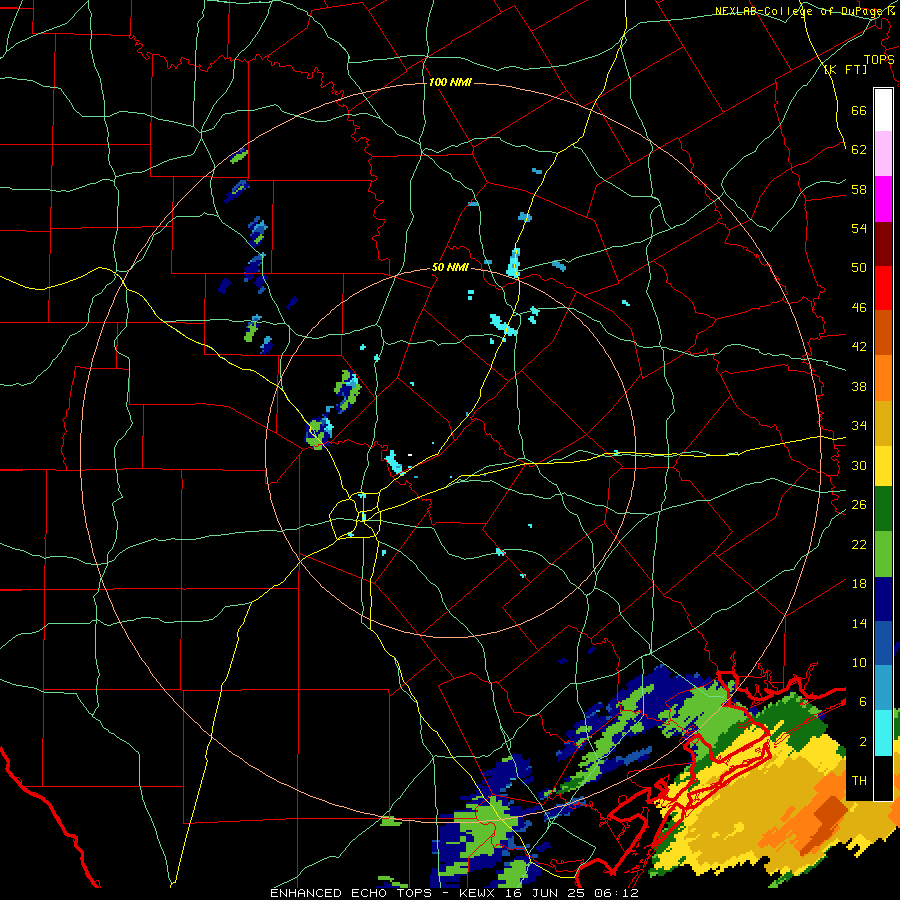Click the '18' legend value
Viewport: 900px width, 900px height.
click(x=859, y=583)
